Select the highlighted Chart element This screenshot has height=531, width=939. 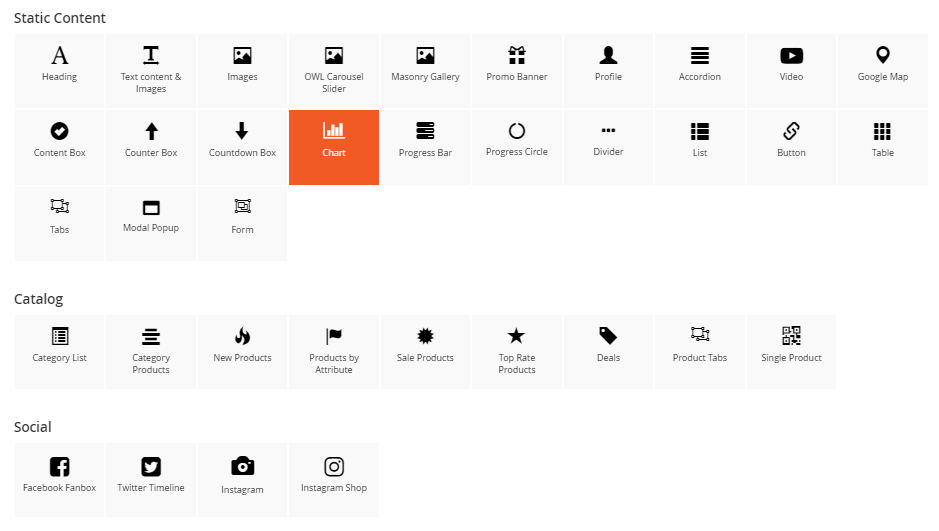tap(334, 147)
